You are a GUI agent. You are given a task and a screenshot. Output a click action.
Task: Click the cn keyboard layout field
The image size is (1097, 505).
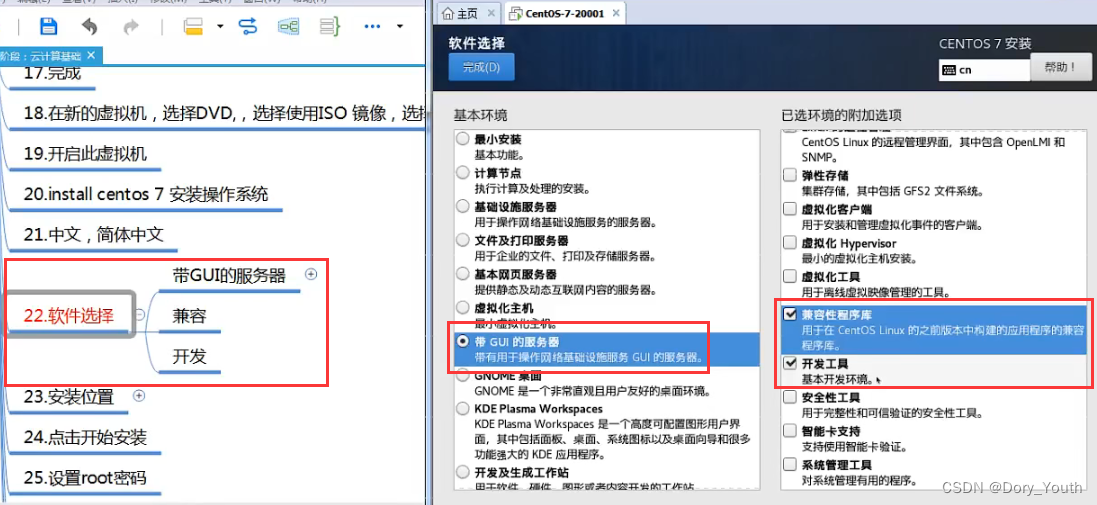coord(984,70)
